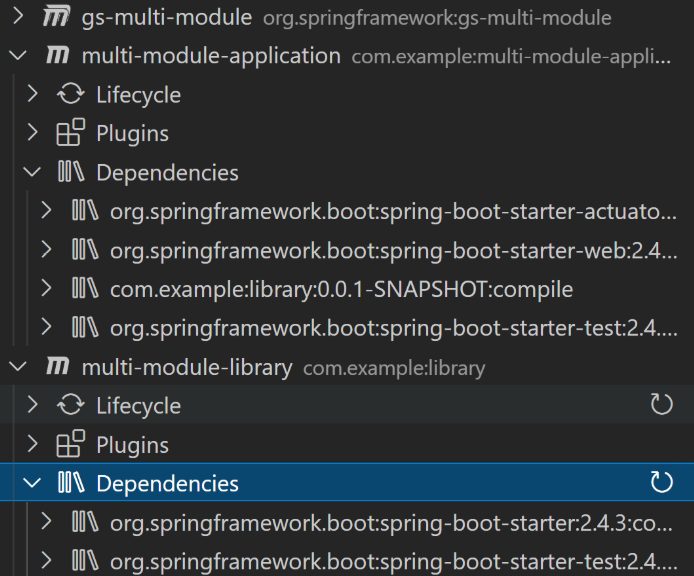
Task: Click Dependencies library icon under multi-module-application
Action: click(x=71, y=172)
